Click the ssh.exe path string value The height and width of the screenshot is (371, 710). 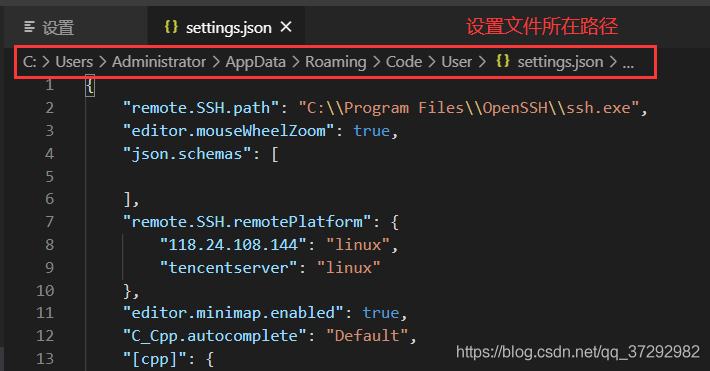coord(469,108)
